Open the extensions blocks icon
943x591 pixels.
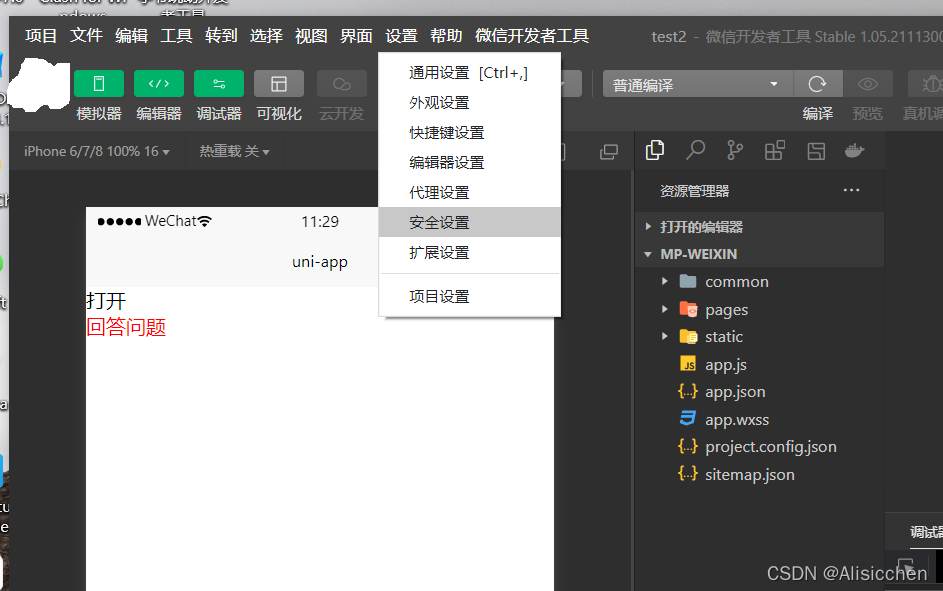pyautogui.click(x=775, y=150)
